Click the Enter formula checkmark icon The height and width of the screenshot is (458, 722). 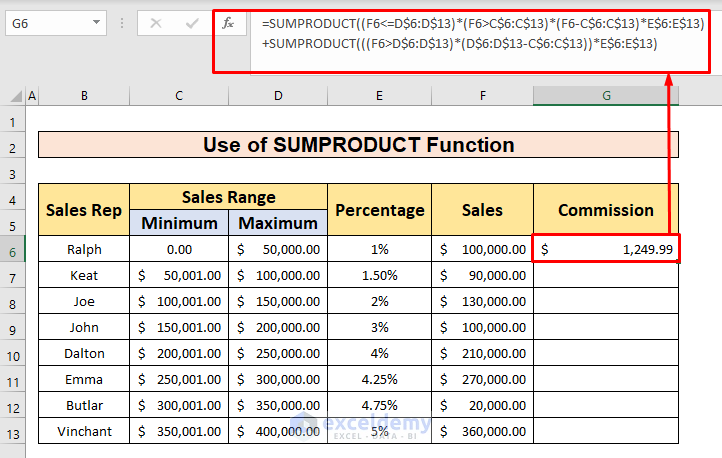[193, 22]
